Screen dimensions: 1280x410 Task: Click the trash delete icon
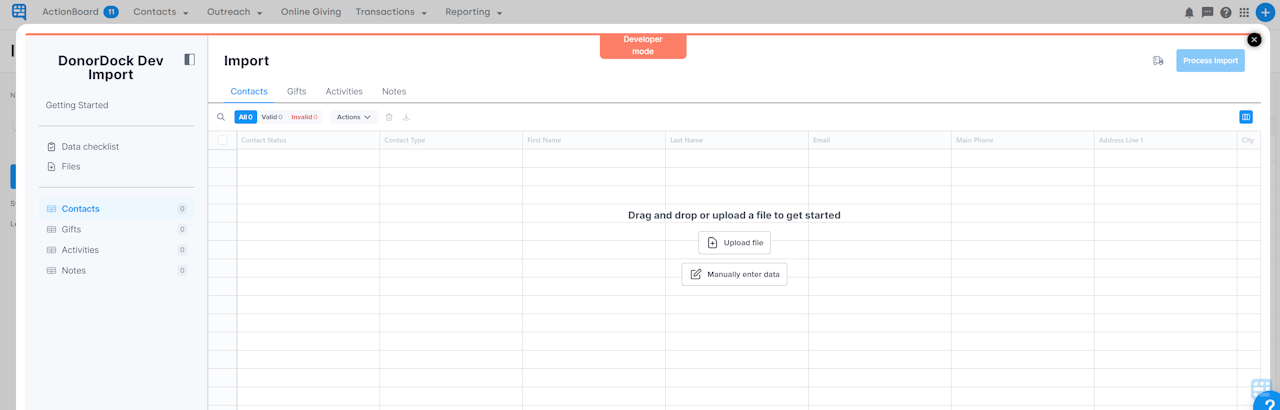pyautogui.click(x=389, y=117)
